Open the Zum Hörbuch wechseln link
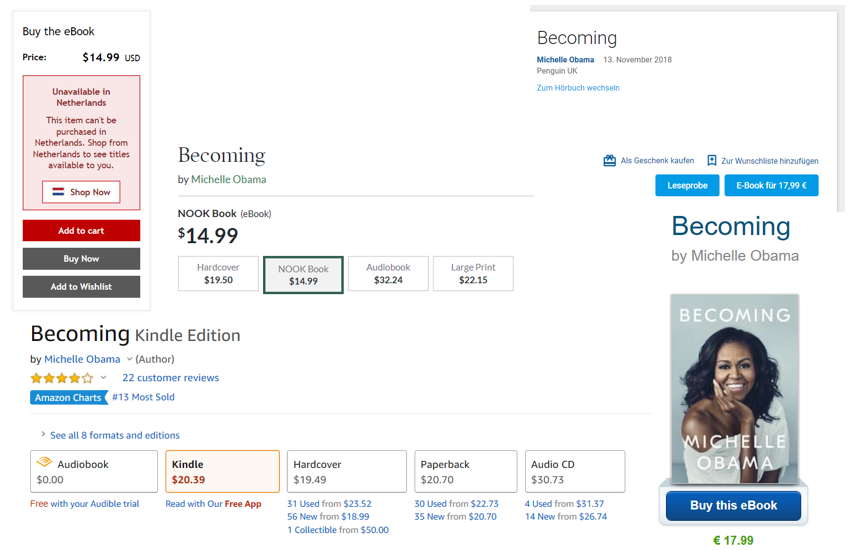This screenshot has height=550, width=850. (x=578, y=88)
